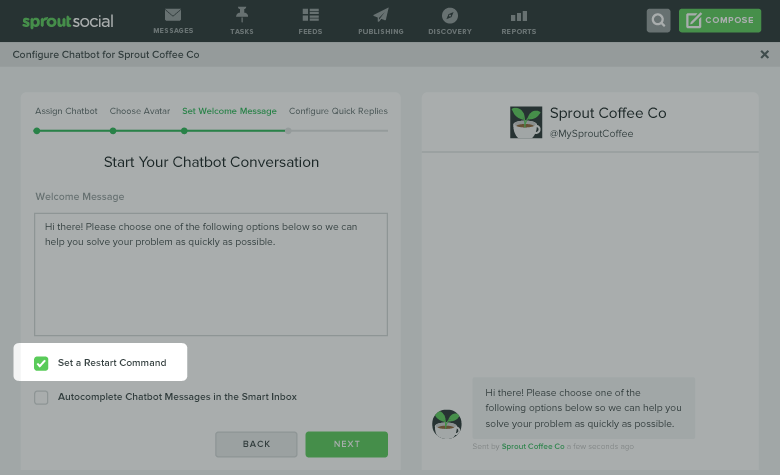
Task: Click the Sprout Coffee Co sender link
Action: tap(533, 446)
